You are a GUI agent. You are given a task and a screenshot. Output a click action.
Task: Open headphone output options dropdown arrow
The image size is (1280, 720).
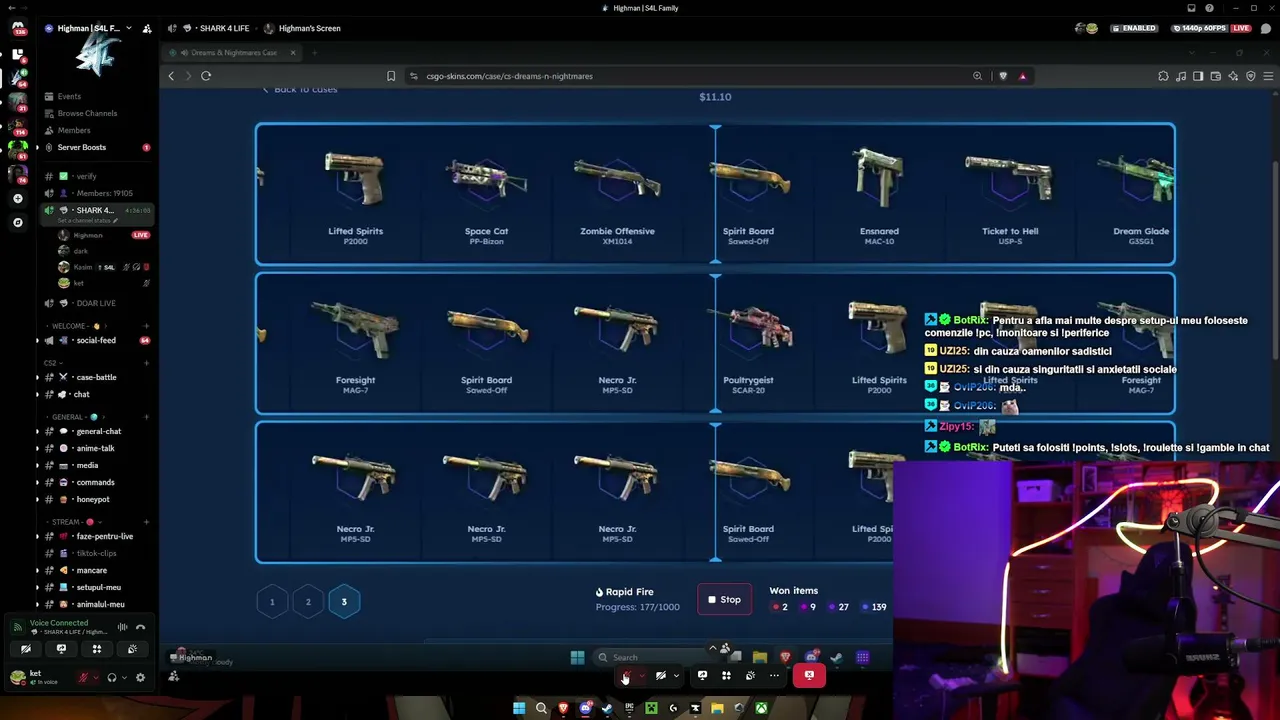pos(124,677)
